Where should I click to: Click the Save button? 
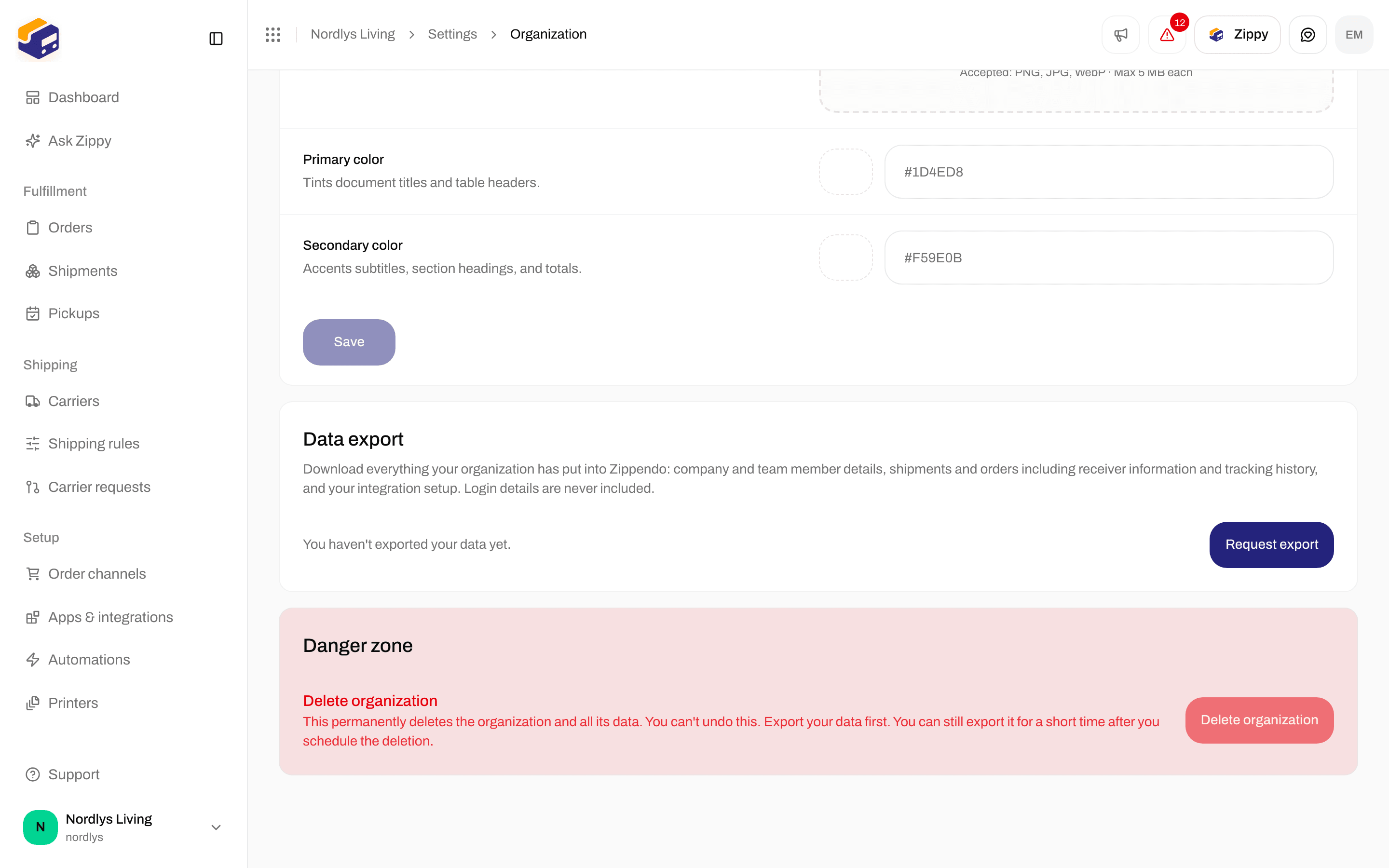pos(349,342)
